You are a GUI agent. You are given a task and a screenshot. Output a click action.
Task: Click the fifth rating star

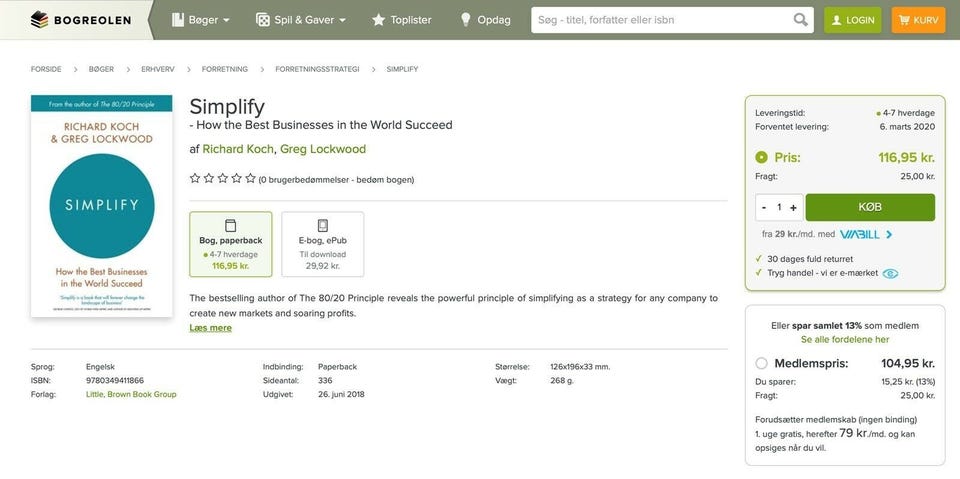click(250, 179)
